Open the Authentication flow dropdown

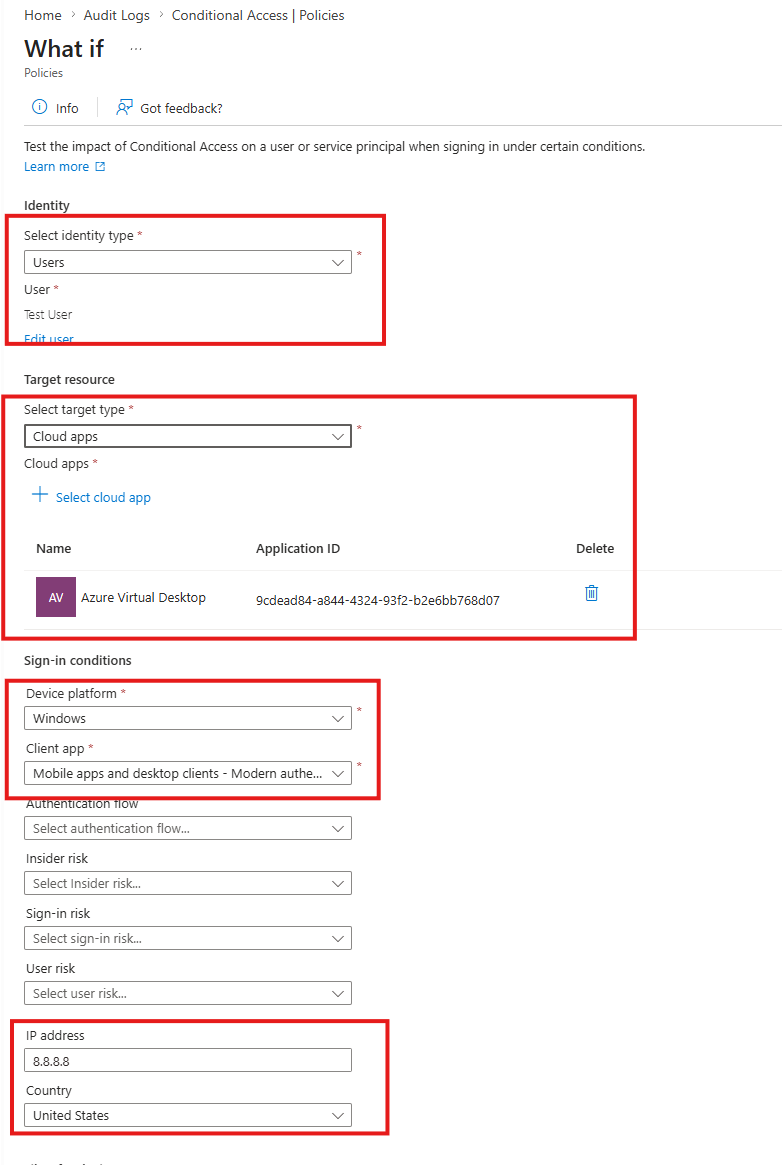click(x=188, y=828)
